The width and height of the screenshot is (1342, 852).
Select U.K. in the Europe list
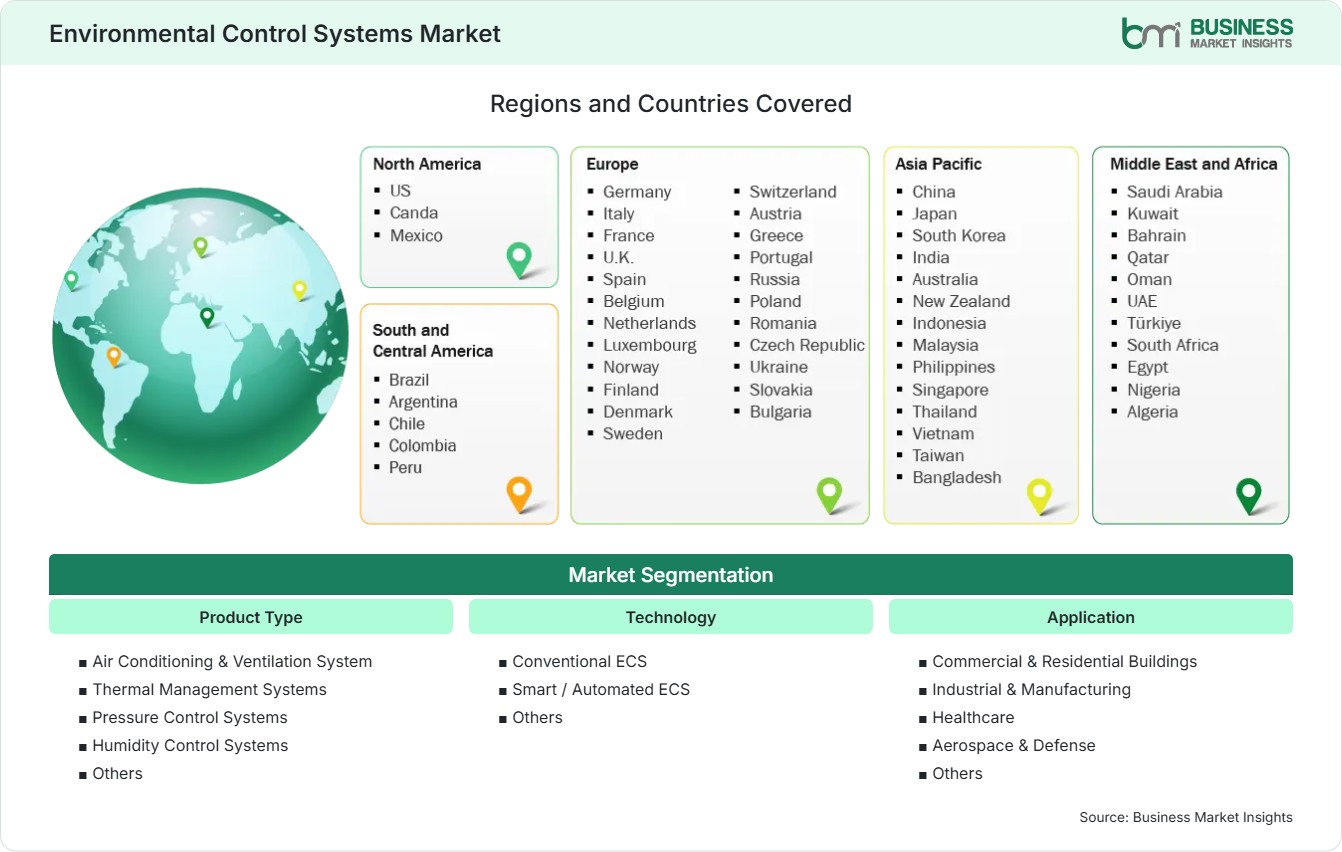(618, 257)
